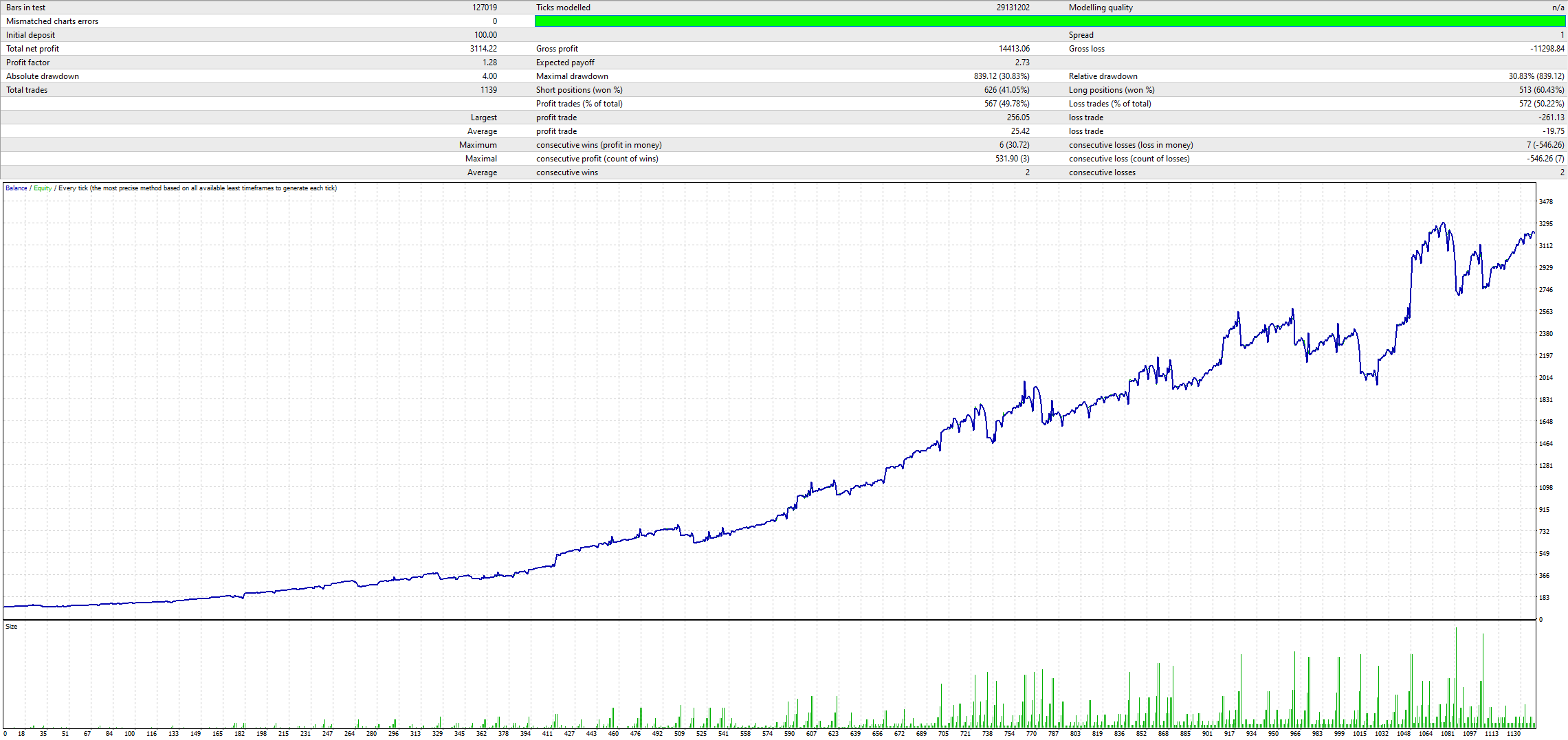Click the loss trades value "572 (50.22%)"
Image resolution: width=1568 pixels, height=740 pixels.
point(1541,104)
